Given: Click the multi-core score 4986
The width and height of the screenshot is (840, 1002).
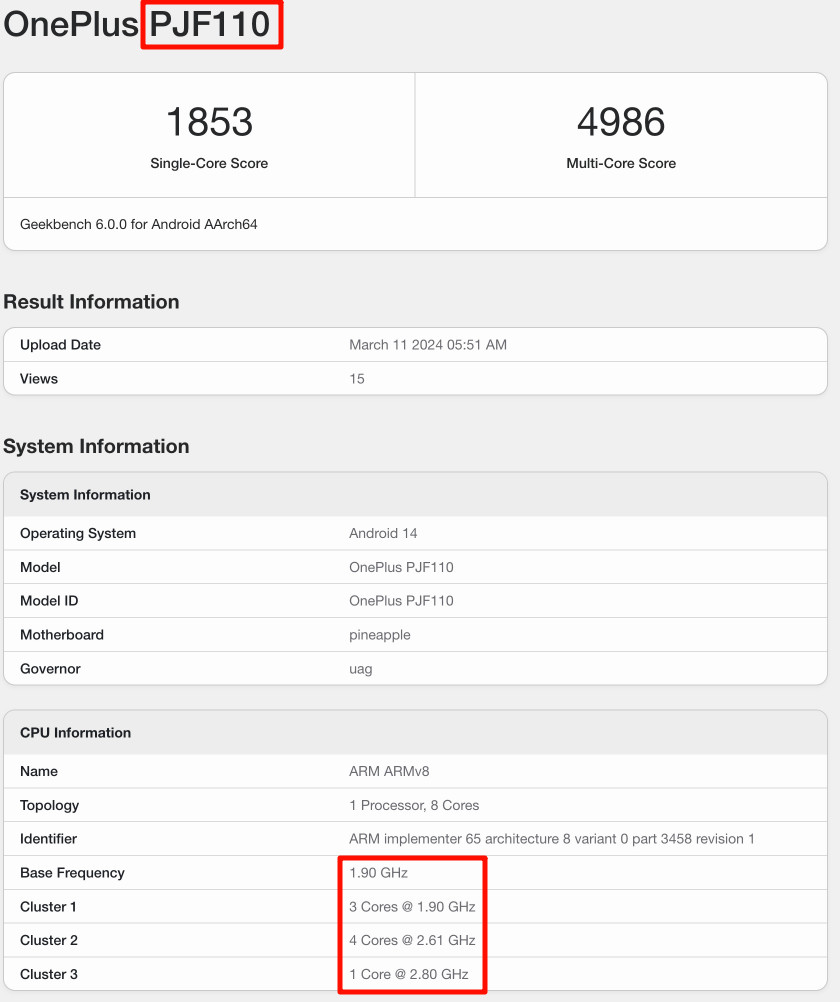Looking at the screenshot, I should tap(621, 122).
